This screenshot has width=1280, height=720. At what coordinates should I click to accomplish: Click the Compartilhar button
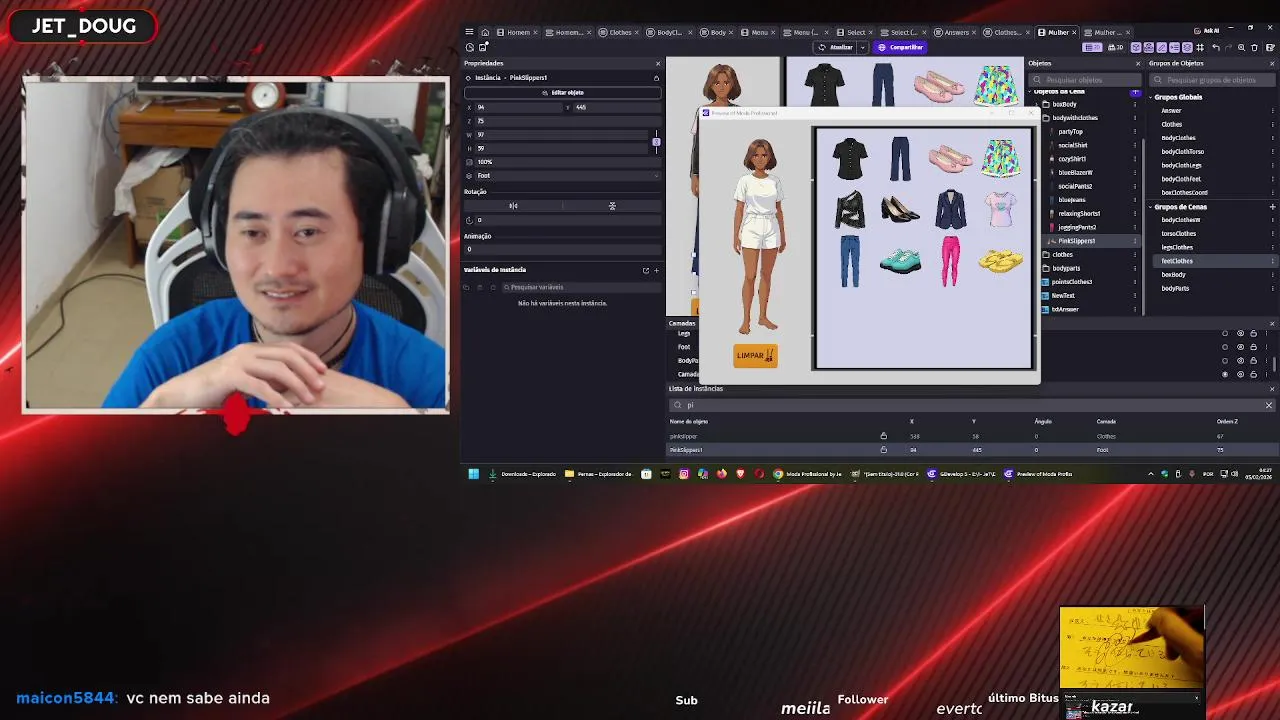coord(900,47)
